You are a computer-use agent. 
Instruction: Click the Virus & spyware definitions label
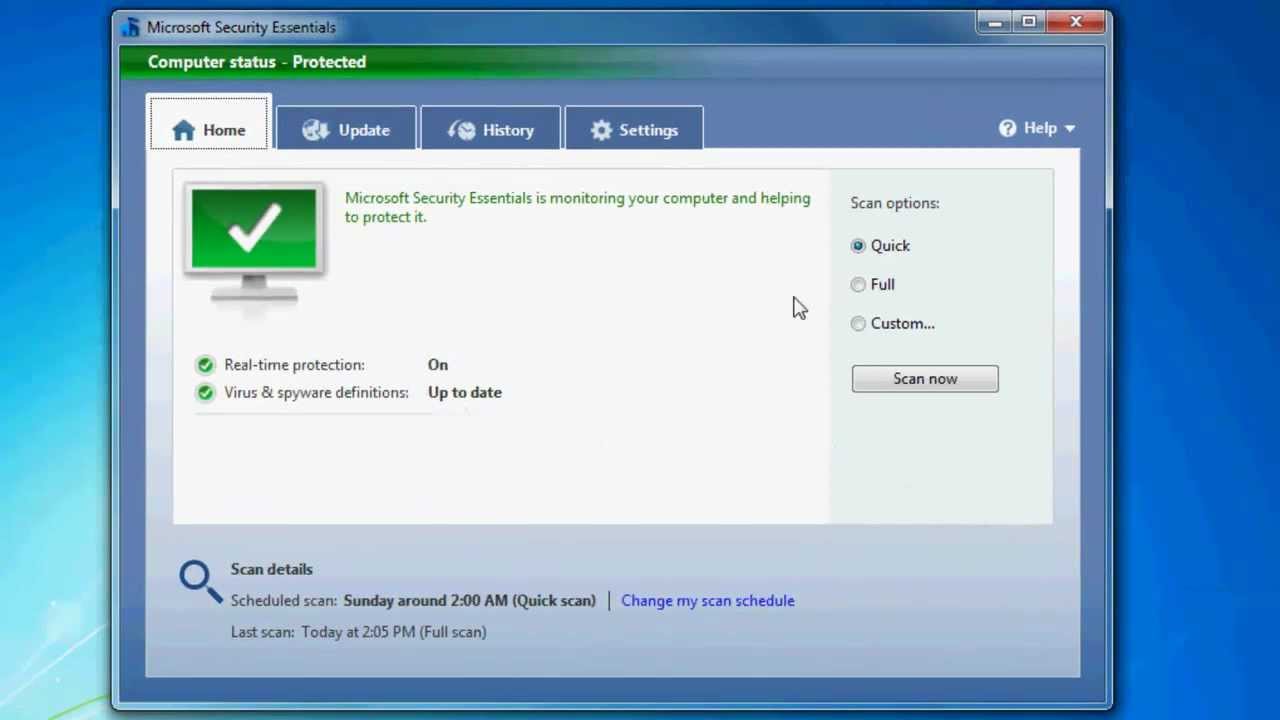pos(316,393)
